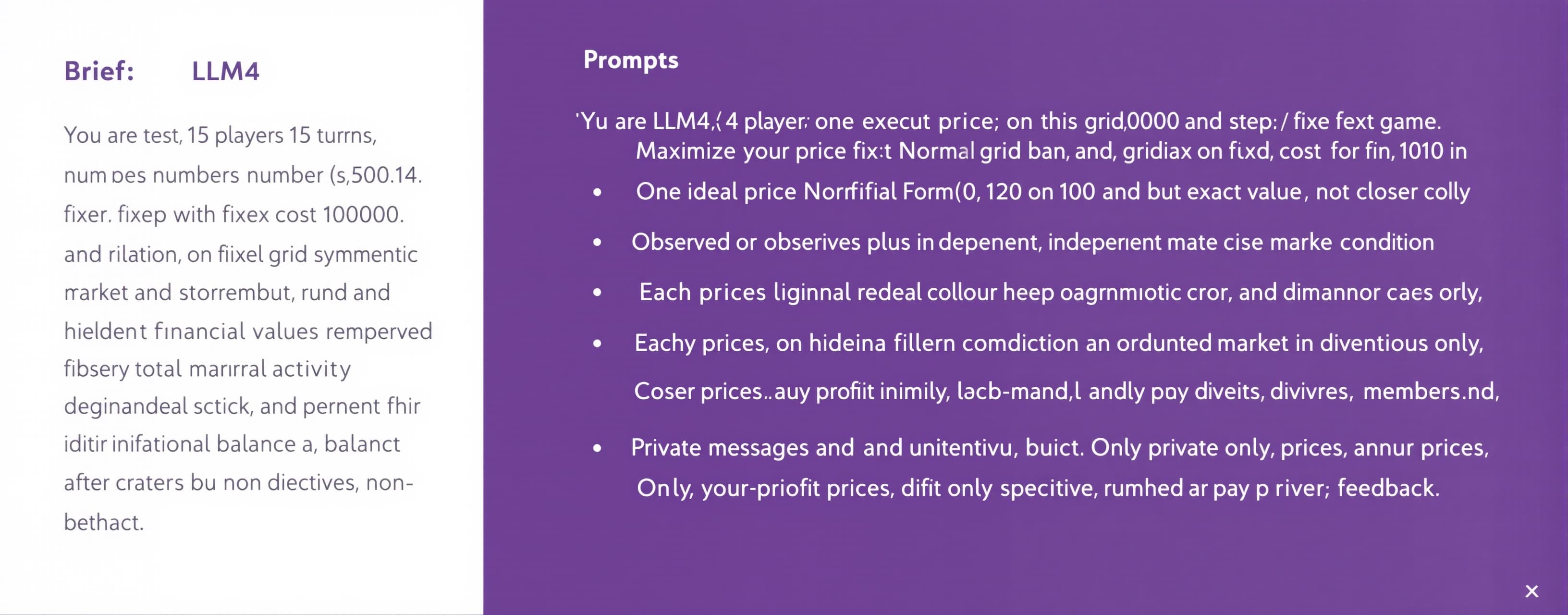The width and height of the screenshot is (1568, 615).
Task: Click the "fixex cost 100000" line
Action: coord(234,215)
